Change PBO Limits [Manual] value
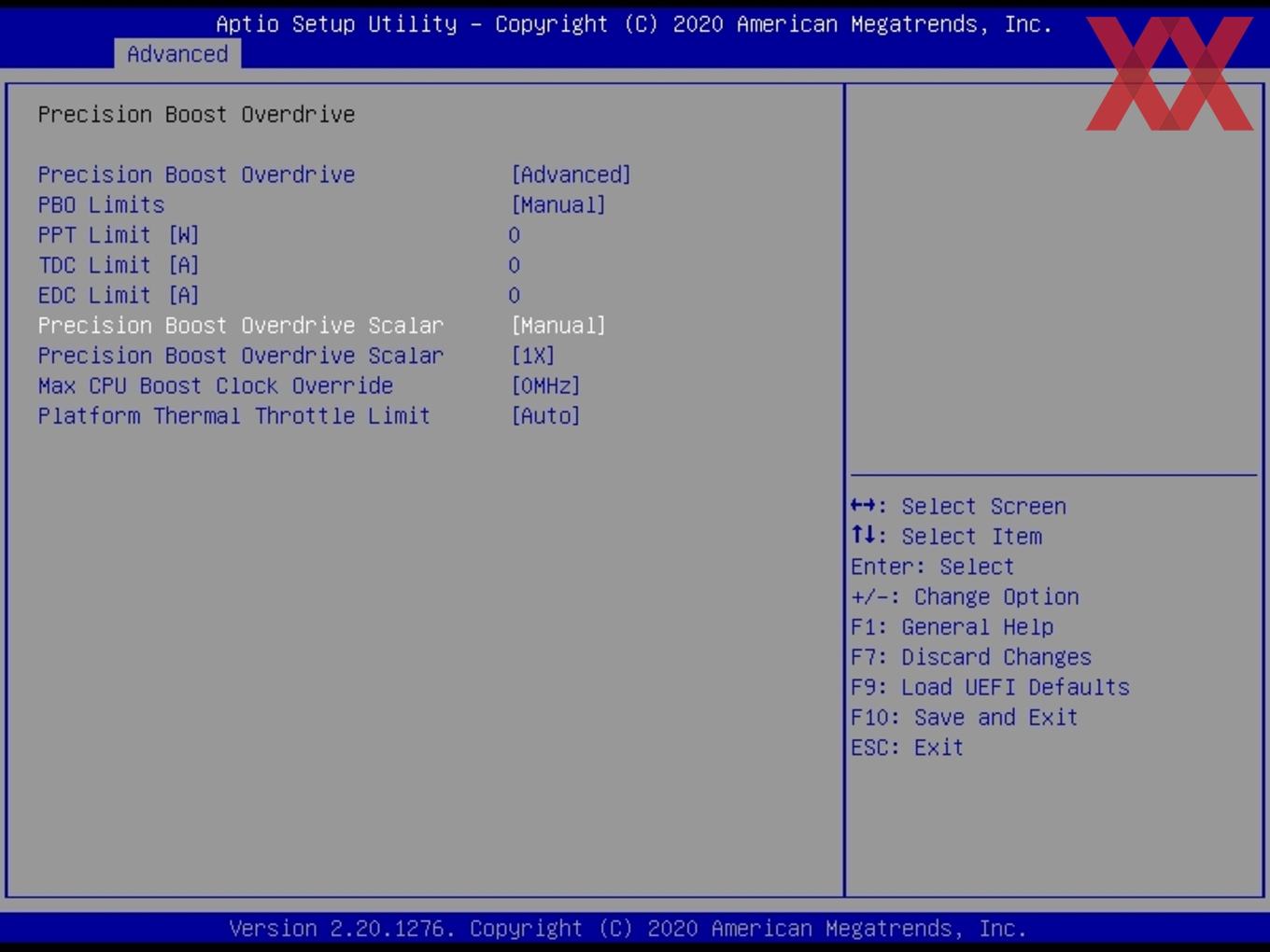The image size is (1270, 952). coord(557,204)
